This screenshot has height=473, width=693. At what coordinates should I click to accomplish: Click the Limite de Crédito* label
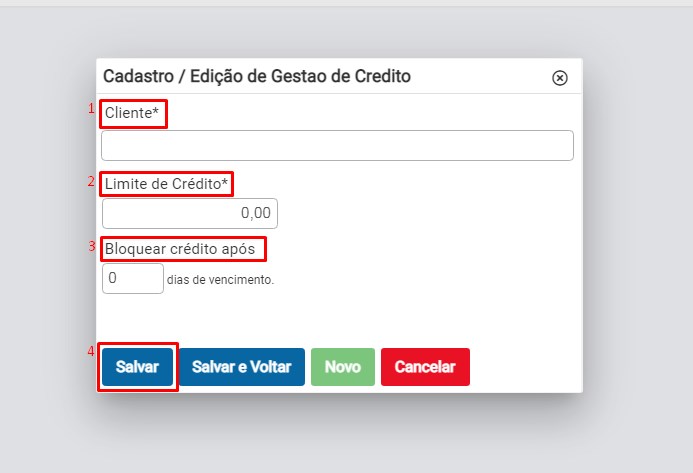point(166,184)
